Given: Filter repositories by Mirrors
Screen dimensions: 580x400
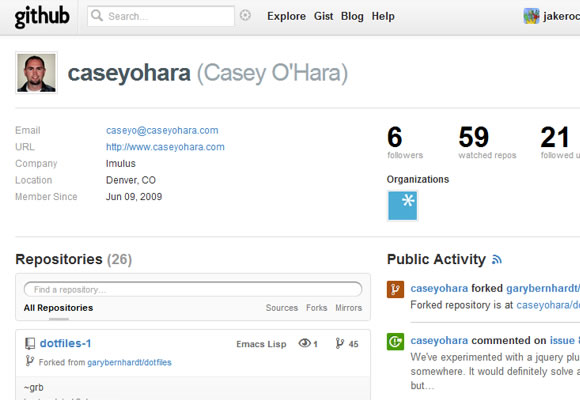Looking at the screenshot, I should point(348,308).
